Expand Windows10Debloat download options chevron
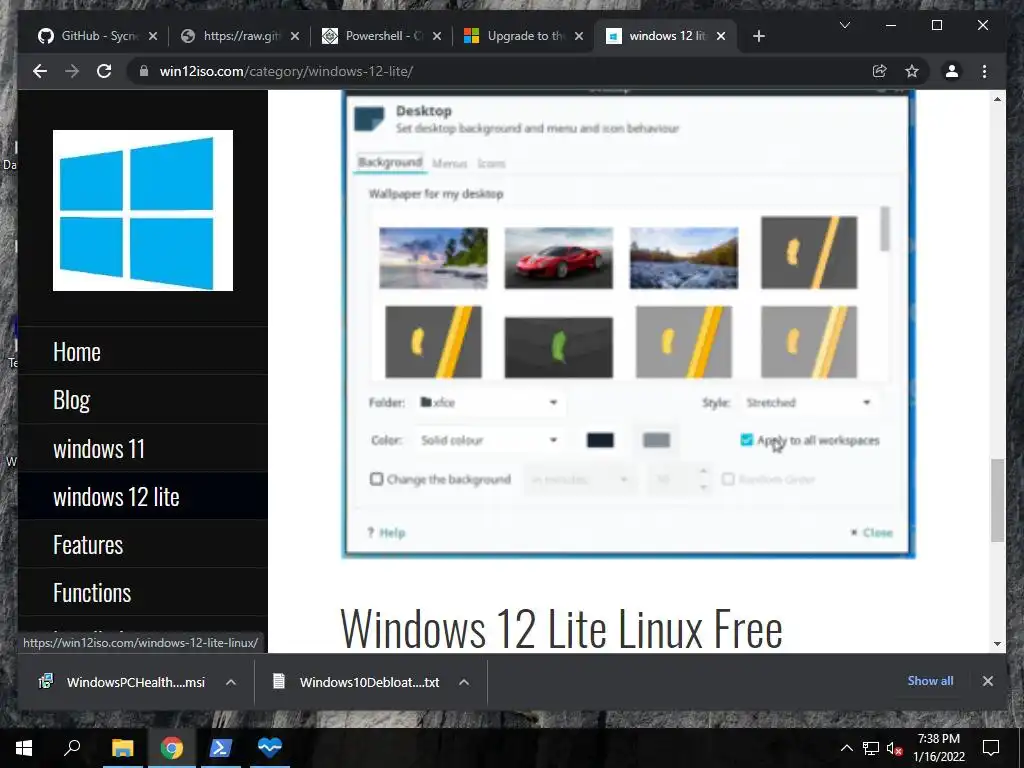This screenshot has height=768, width=1024. pos(464,682)
